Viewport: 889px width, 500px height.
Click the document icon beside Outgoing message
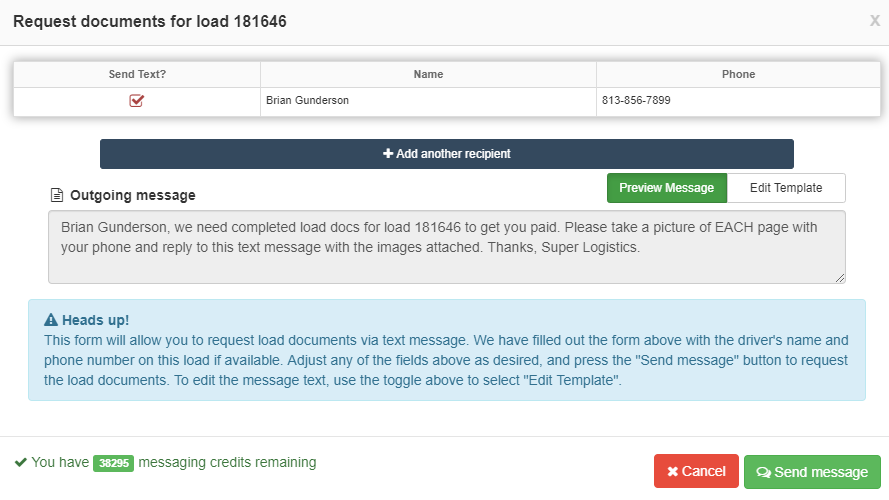(57, 196)
